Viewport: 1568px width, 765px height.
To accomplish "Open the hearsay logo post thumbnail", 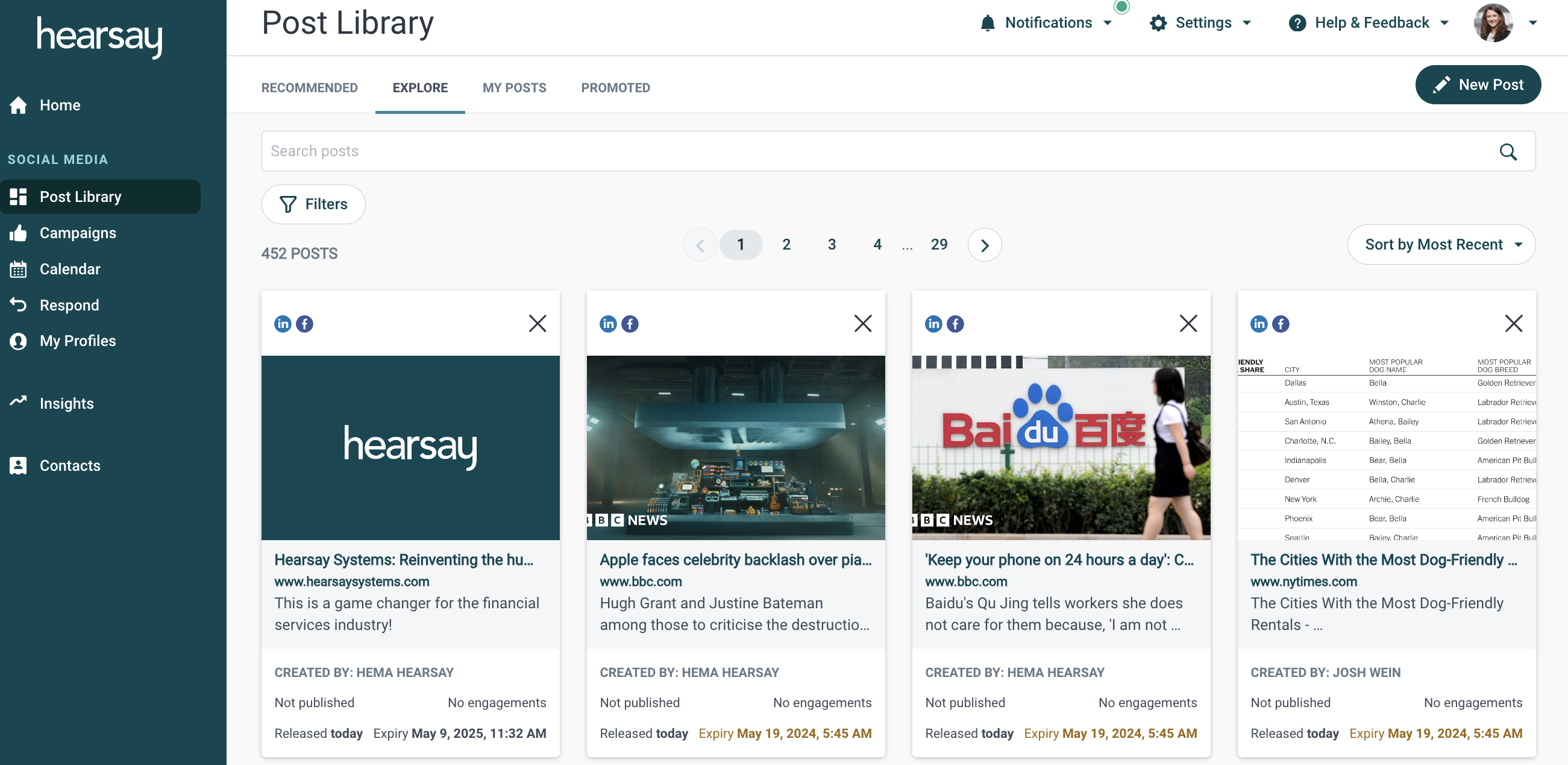I will tap(410, 448).
